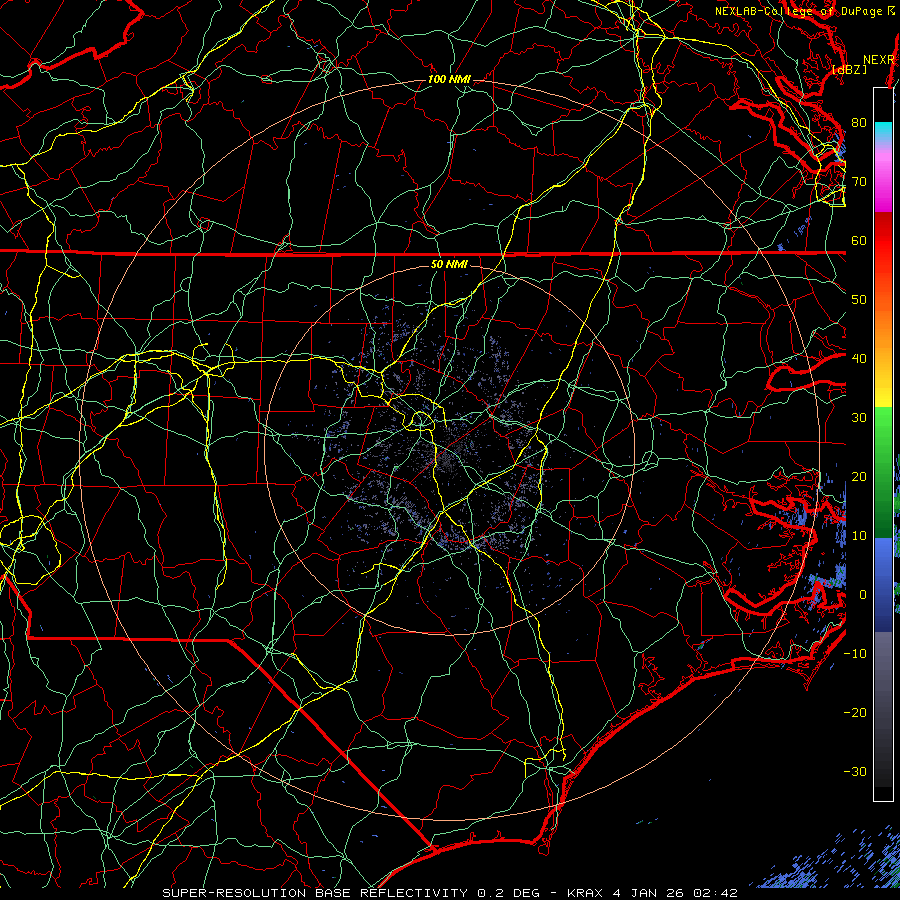
Task: Click the SUPER-RESOLUTION BASE REFLECTIVITY caption text
Action: [315, 893]
